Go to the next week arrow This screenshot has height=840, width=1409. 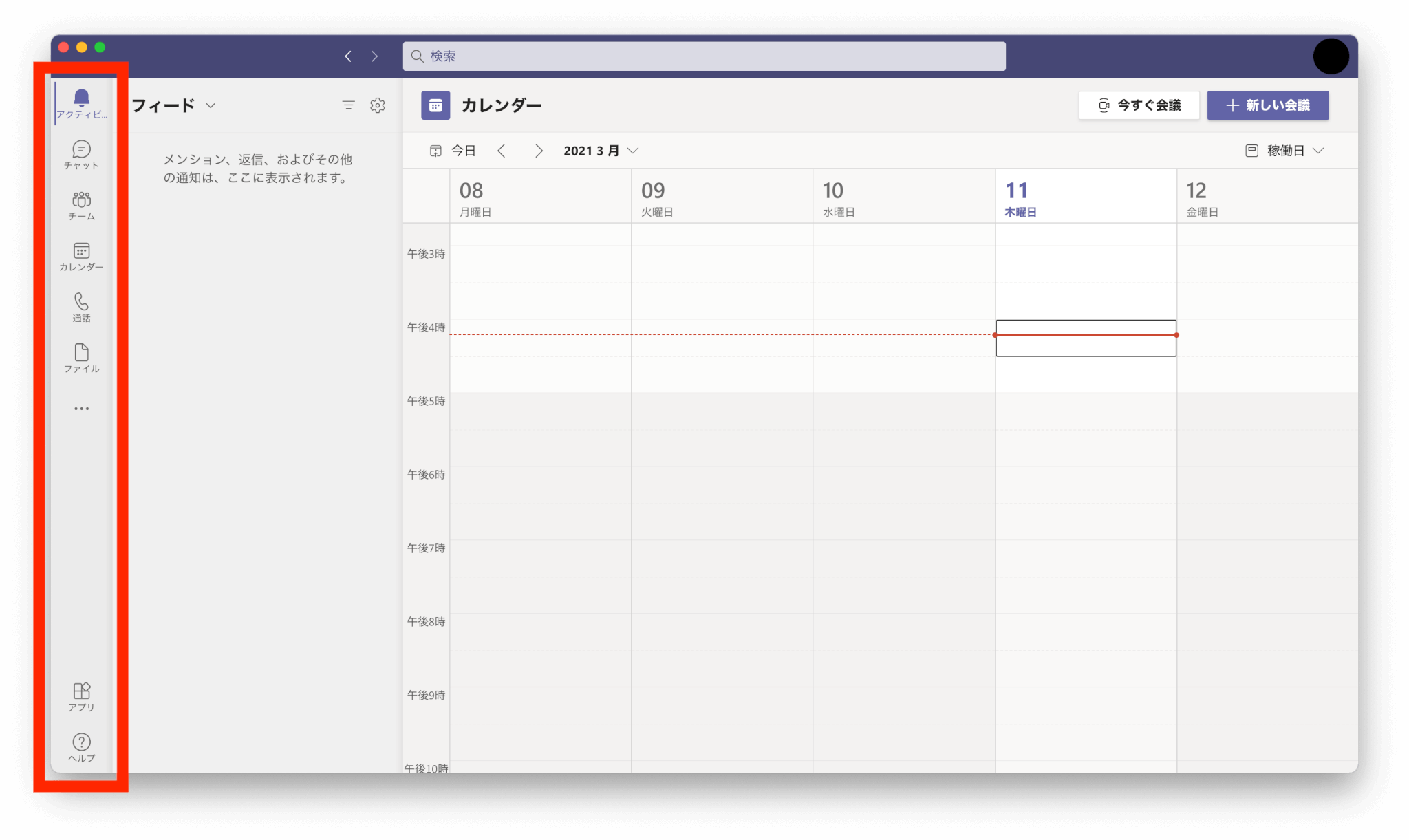pos(539,151)
